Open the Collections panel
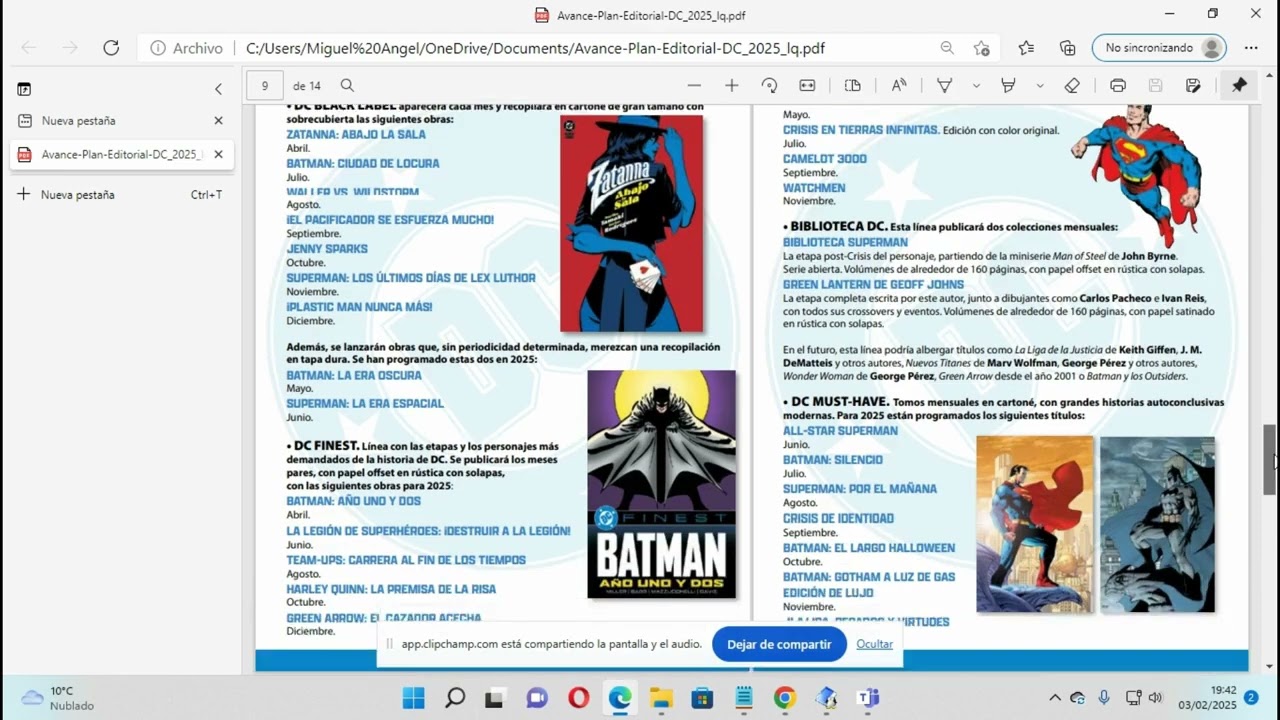This screenshot has width=1280, height=720. tap(1068, 48)
